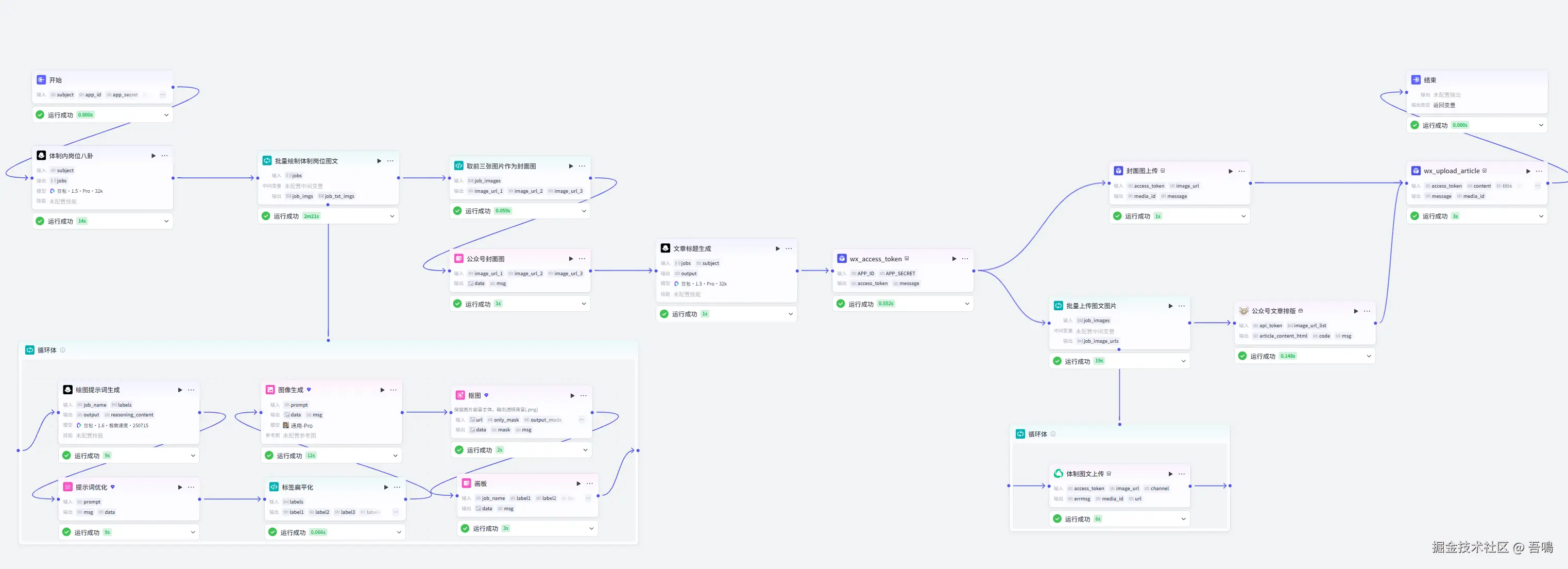
Task: Run the 封面图上传 node
Action: [x=1230, y=171]
